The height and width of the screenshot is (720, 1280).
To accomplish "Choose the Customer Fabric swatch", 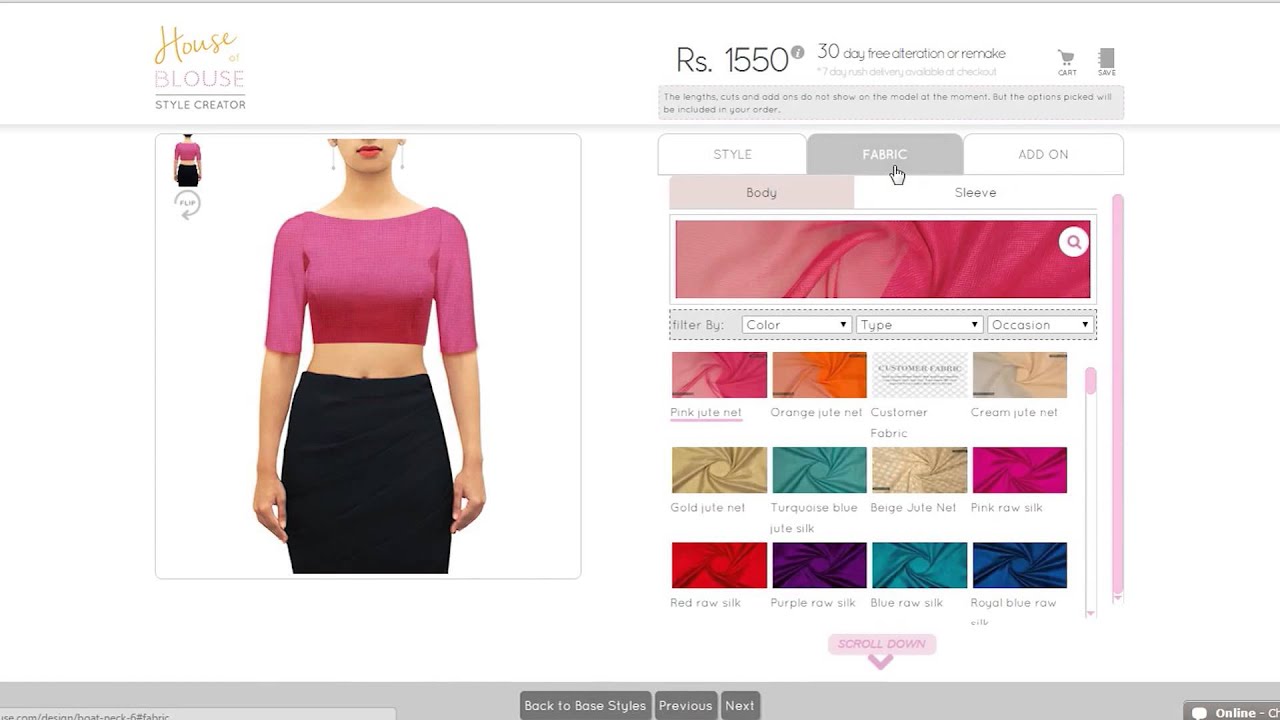I will [x=919, y=375].
